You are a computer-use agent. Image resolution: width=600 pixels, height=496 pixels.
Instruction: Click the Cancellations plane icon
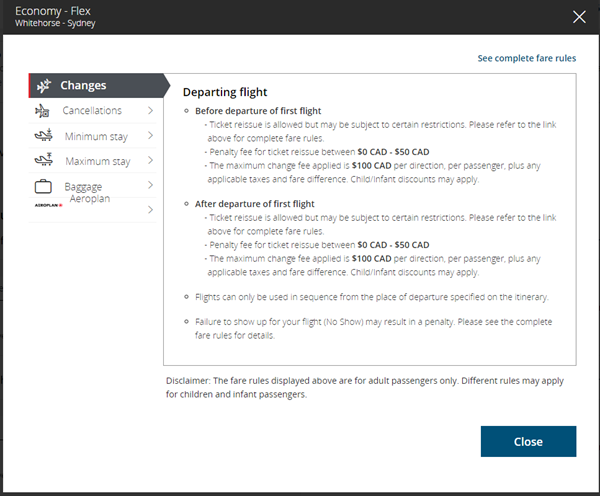click(43, 111)
